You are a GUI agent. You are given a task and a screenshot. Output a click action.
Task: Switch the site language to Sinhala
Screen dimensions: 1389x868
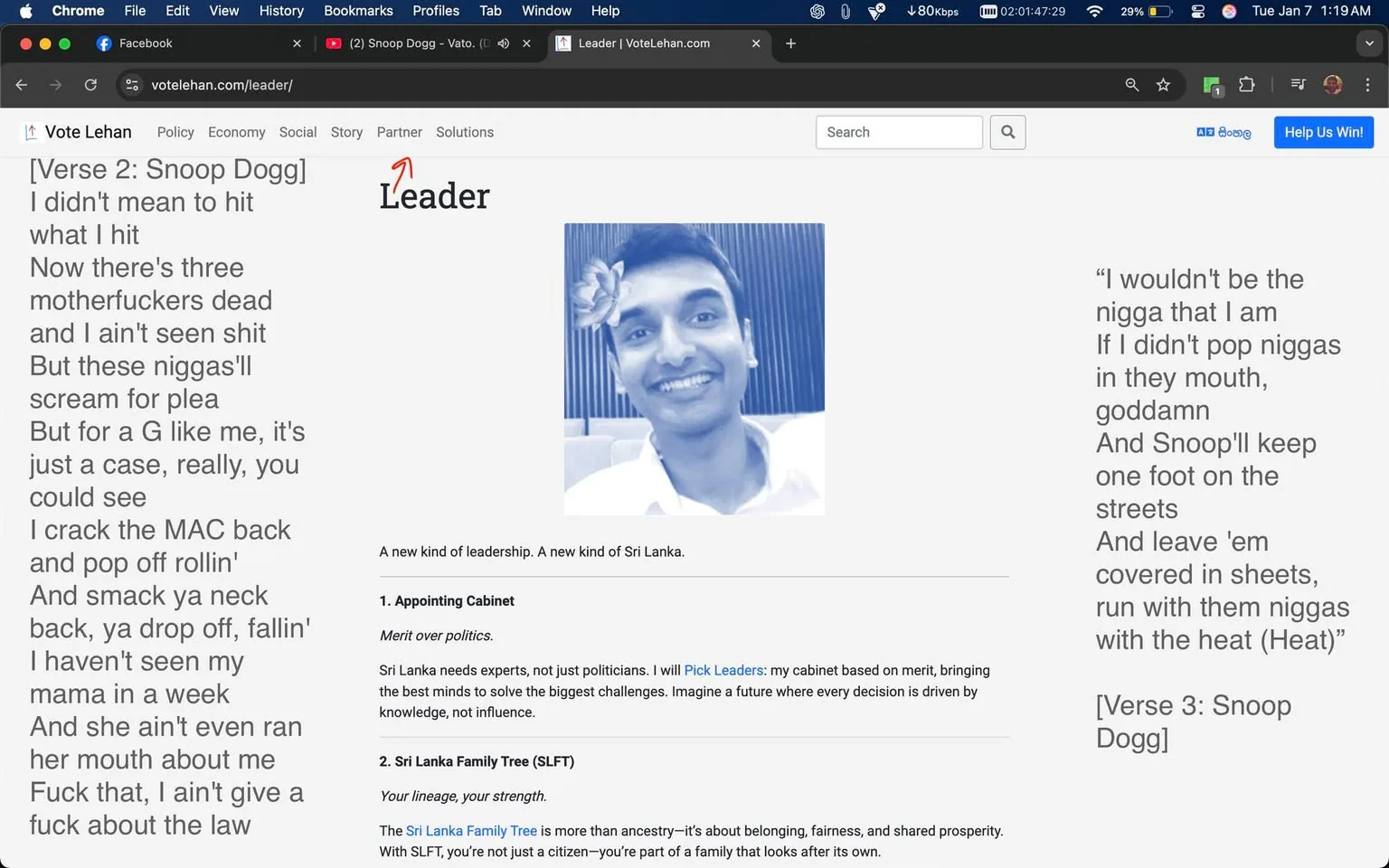(1223, 132)
